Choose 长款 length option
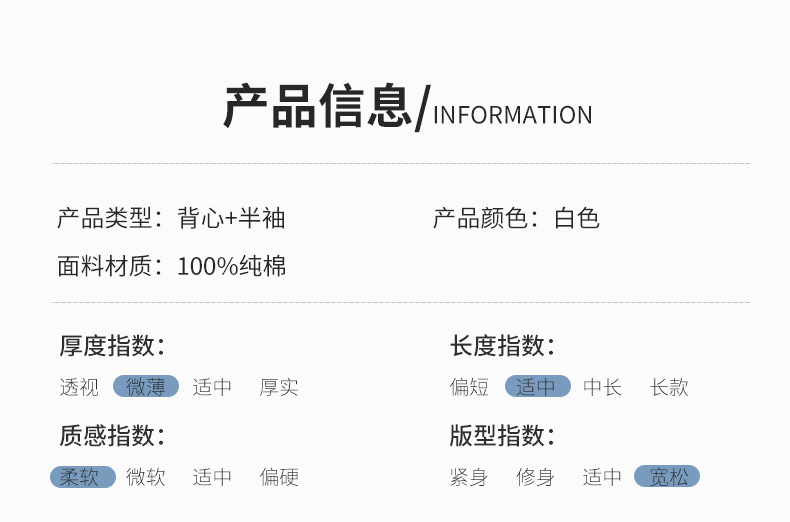This screenshot has width=790, height=522. (669, 387)
